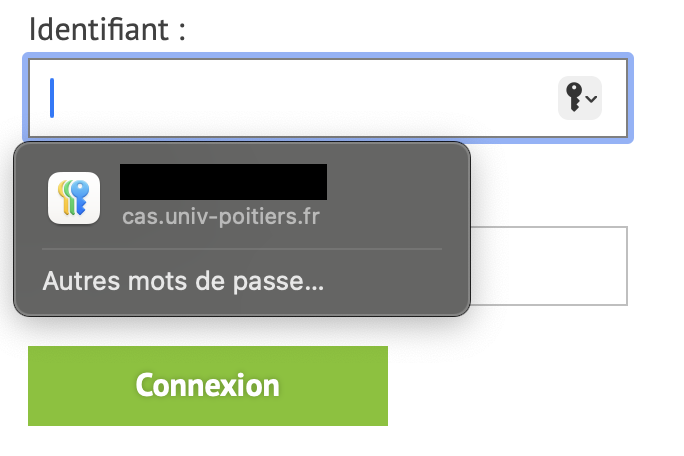
Task: Click the cas.univ-poitiers.fr domain text
Action: (221, 215)
